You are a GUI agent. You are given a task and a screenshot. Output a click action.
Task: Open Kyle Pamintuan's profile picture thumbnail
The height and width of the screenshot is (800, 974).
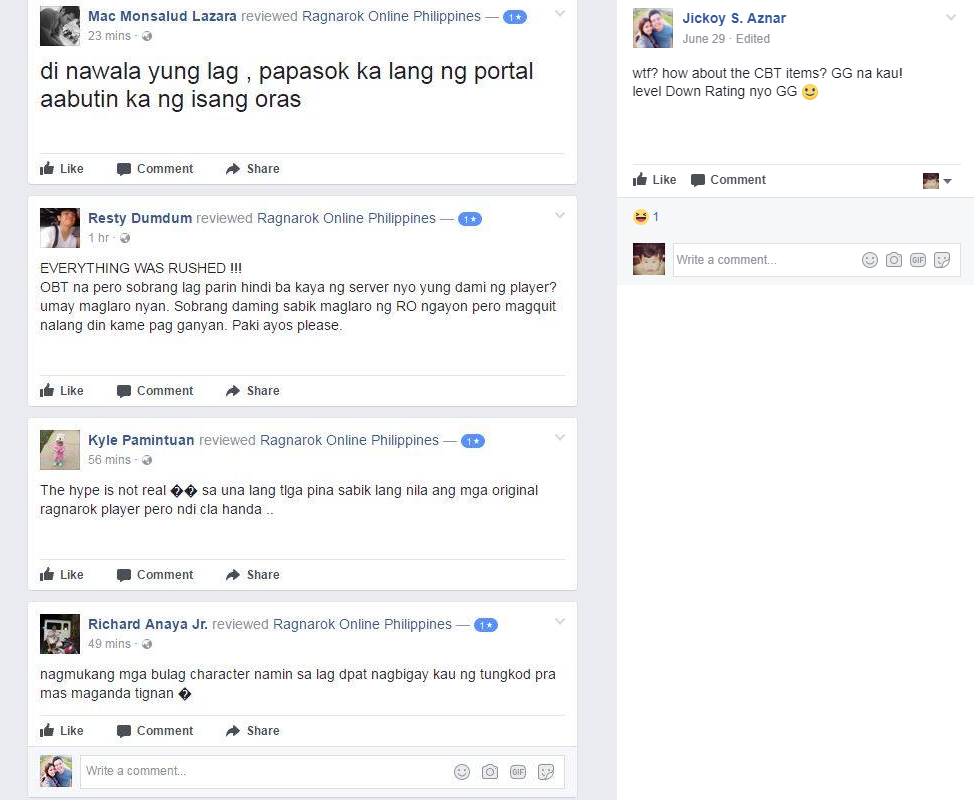point(60,450)
